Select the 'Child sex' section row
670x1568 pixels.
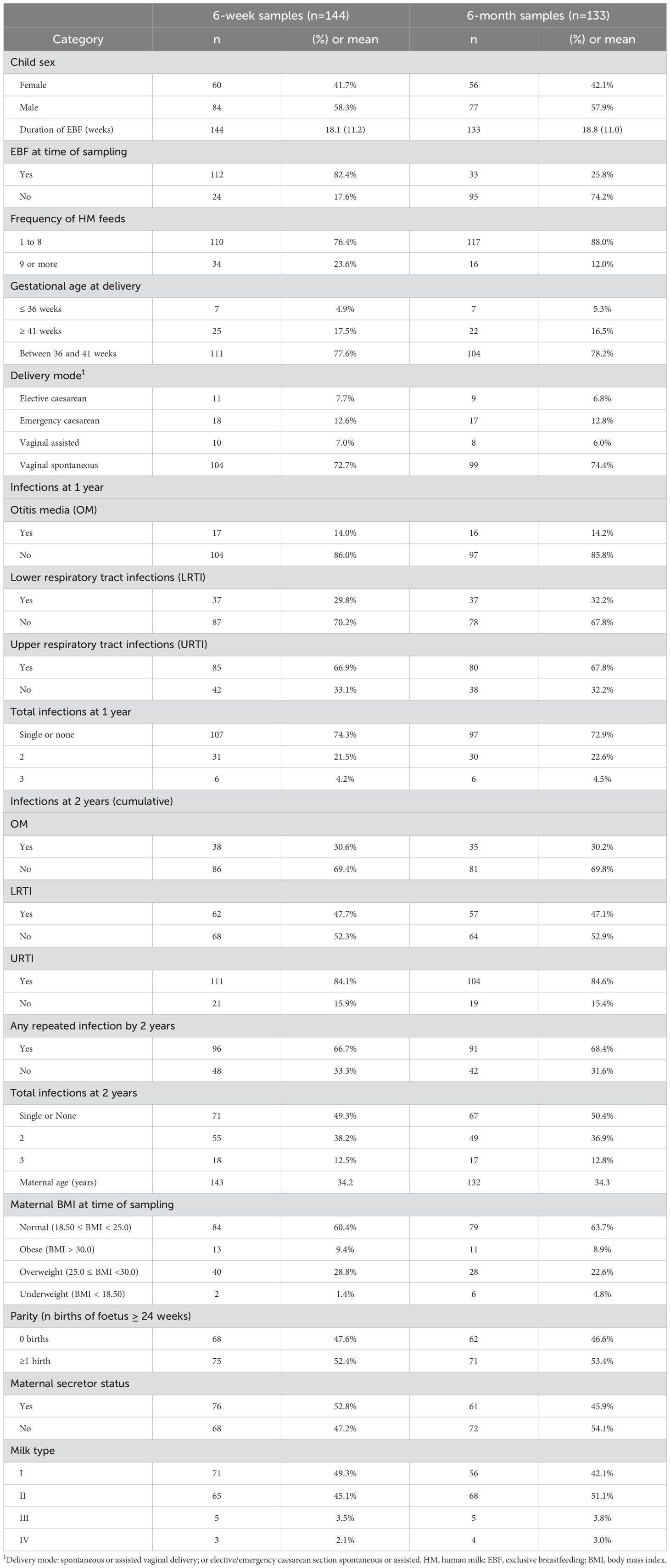click(33, 62)
